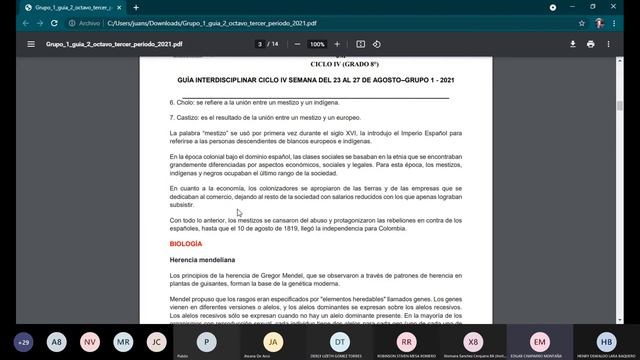
Task: Click the scrollbar down arrow
Action: click(x=620, y=320)
